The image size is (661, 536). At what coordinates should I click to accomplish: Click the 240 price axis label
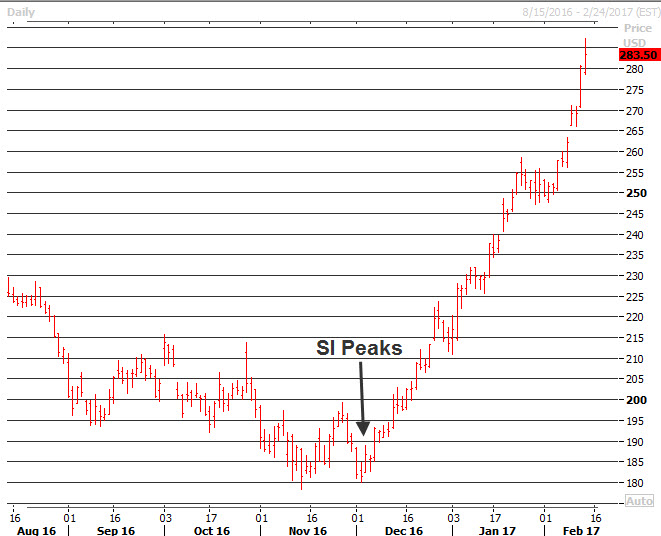click(x=634, y=235)
